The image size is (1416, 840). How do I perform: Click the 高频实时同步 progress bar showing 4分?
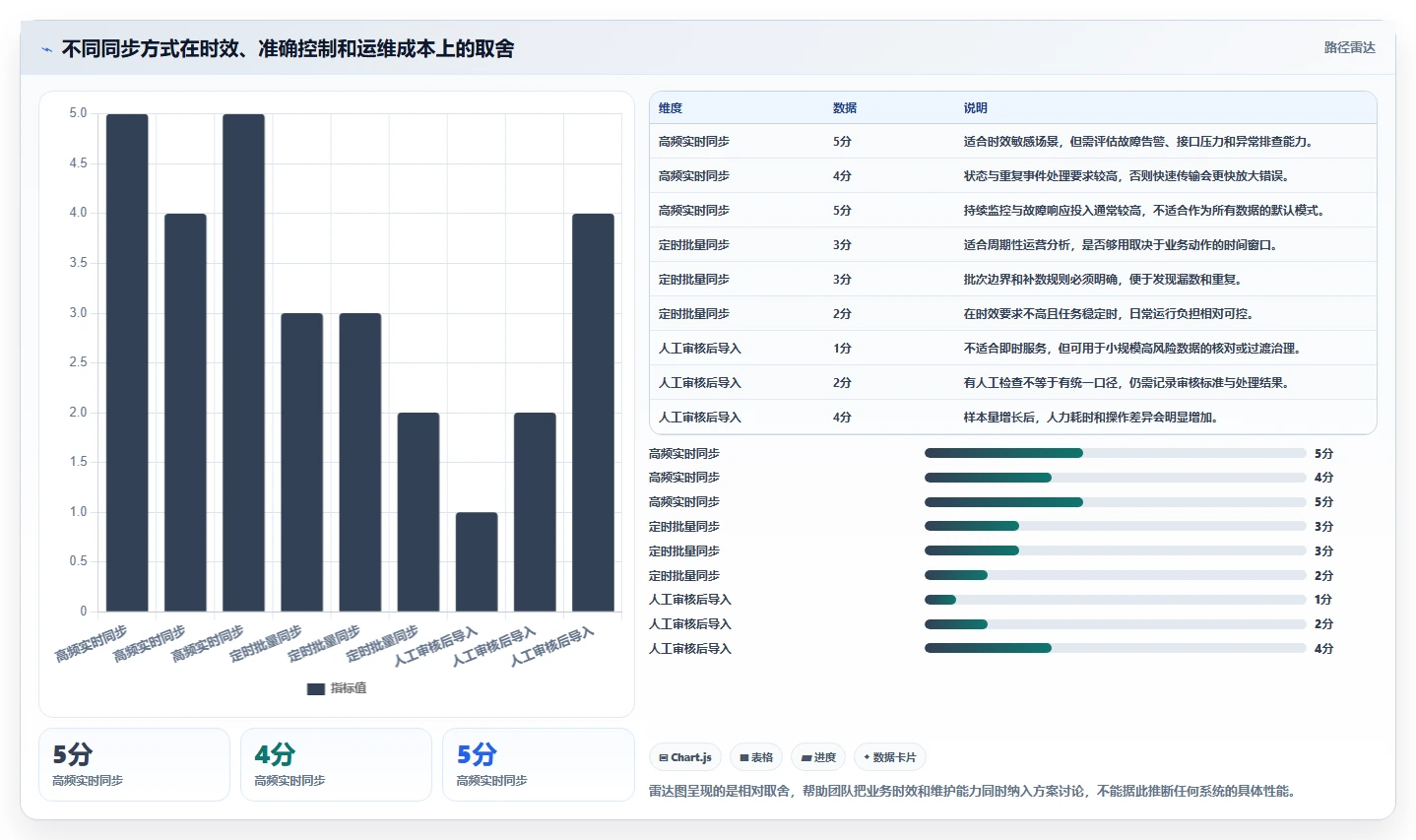coord(1115,478)
